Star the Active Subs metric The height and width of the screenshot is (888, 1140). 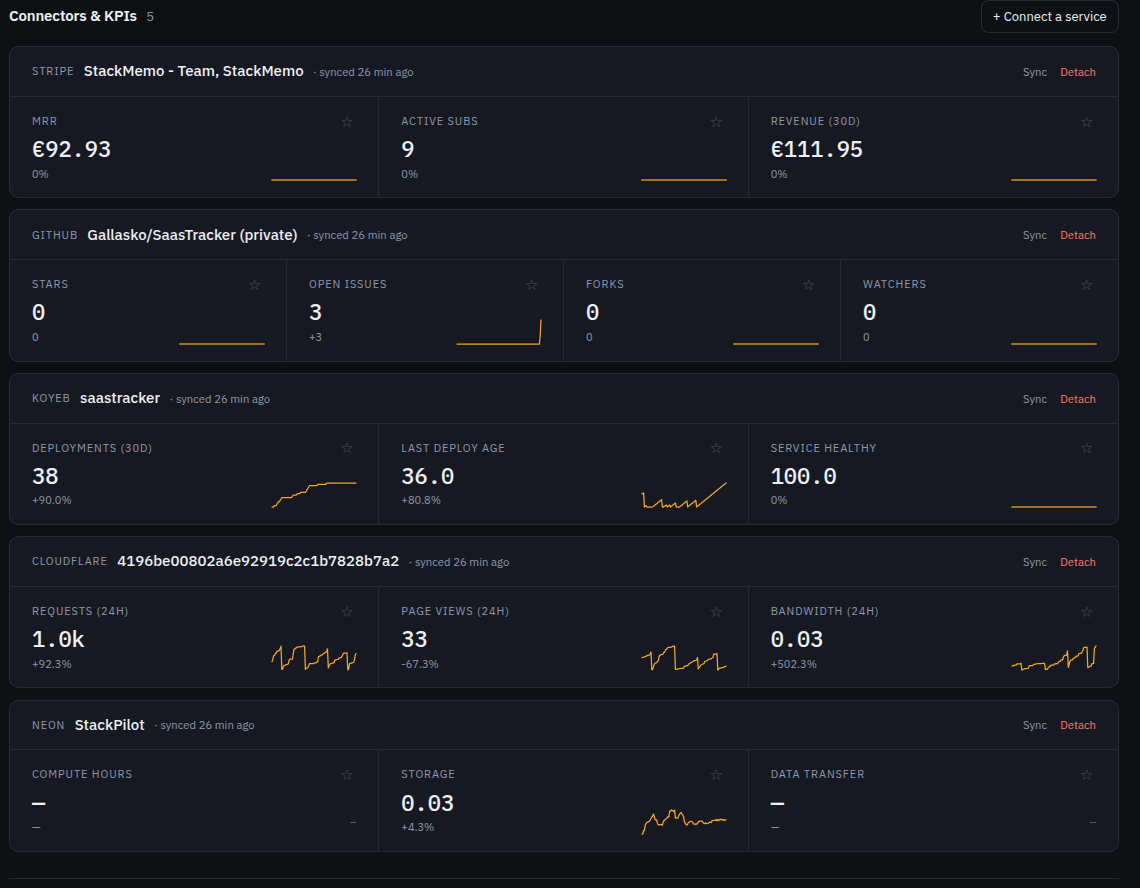point(716,122)
